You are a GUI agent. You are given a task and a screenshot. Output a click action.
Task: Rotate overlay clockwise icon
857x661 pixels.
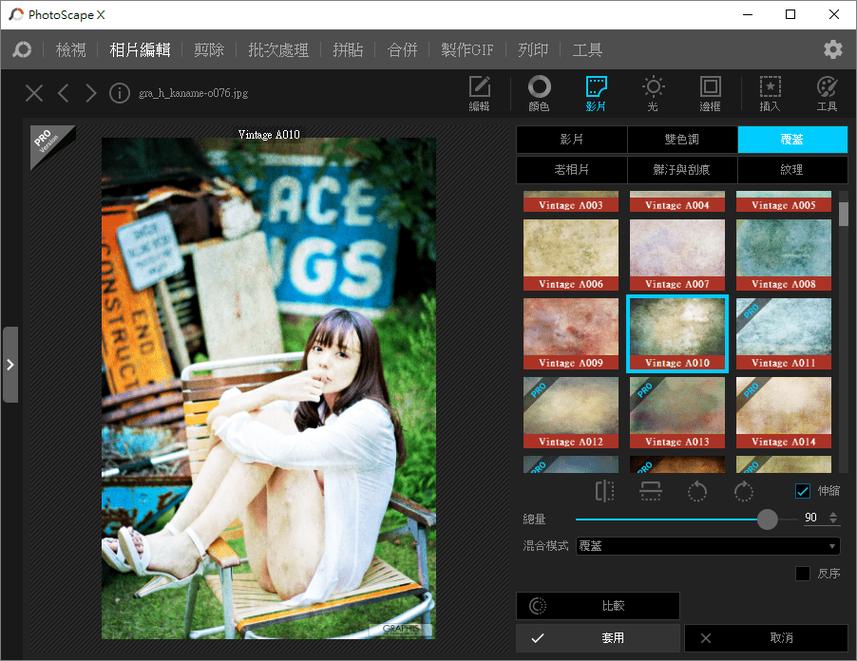[743, 491]
